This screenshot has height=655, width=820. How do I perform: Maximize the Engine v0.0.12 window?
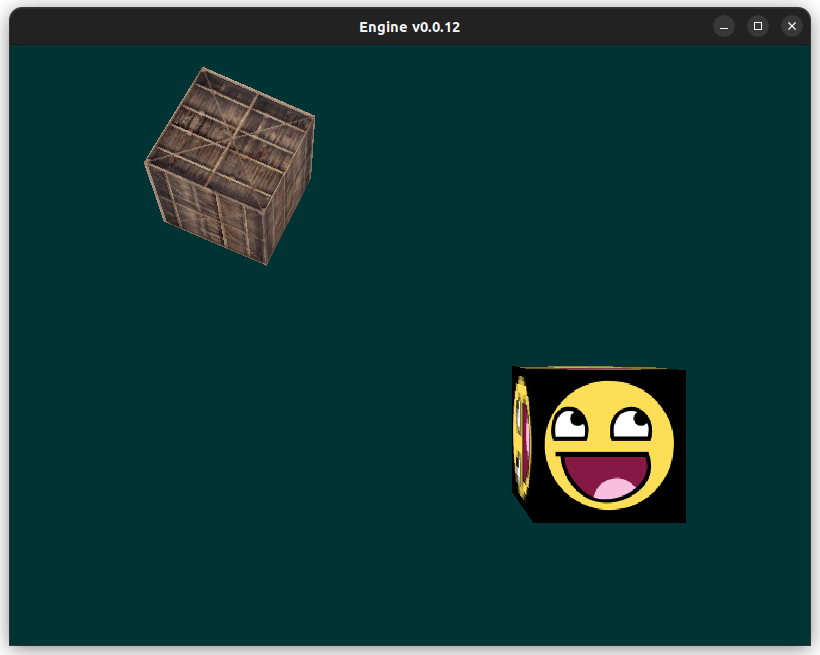point(758,26)
